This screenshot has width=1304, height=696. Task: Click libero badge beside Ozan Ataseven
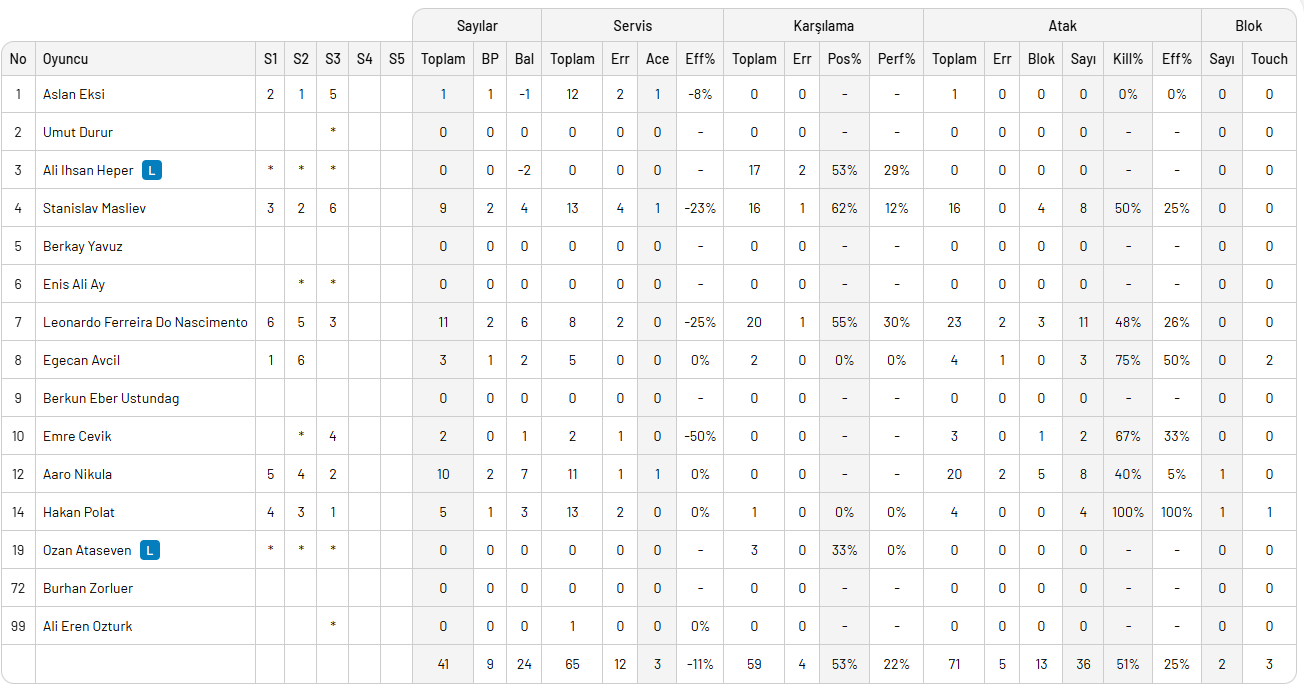click(x=149, y=550)
